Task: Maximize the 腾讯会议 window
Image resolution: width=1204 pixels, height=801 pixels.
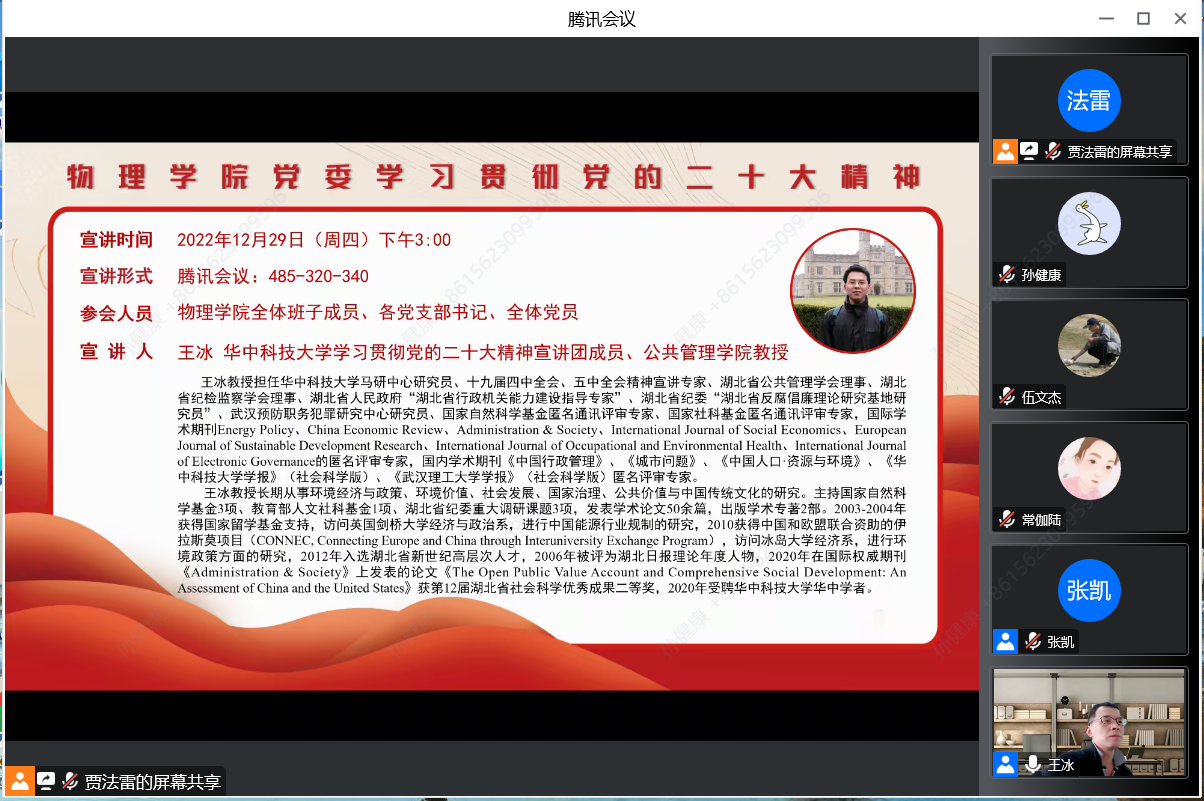Action: point(1143,18)
